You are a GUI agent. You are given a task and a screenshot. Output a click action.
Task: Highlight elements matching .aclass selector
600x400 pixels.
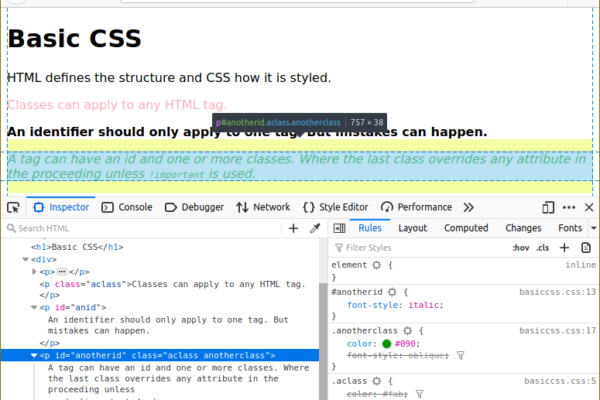point(377,381)
